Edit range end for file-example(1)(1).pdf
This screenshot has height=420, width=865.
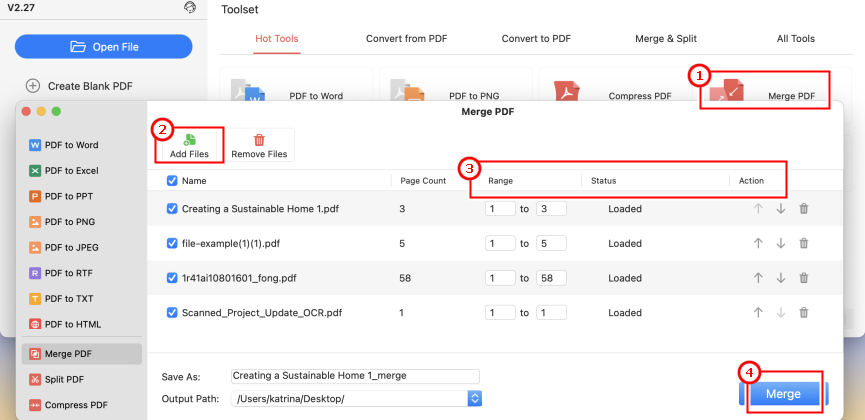point(551,243)
